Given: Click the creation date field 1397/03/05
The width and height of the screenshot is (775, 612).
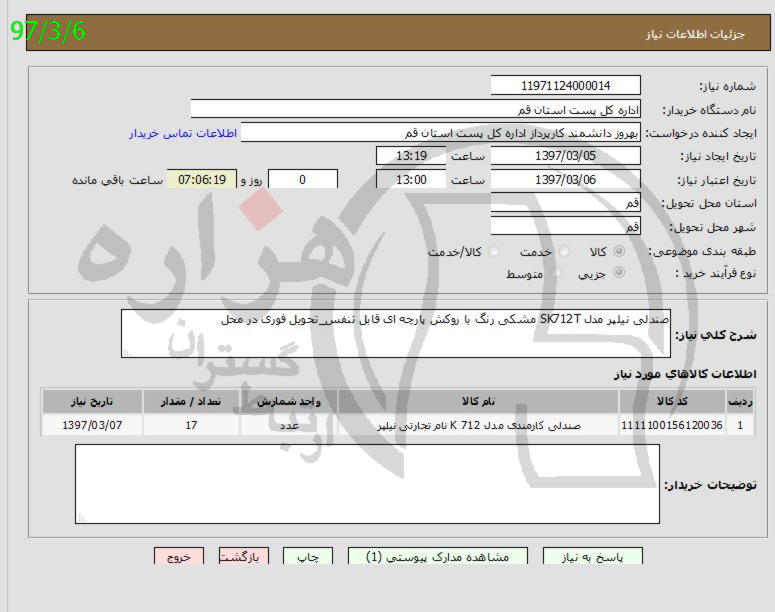Looking at the screenshot, I should (566, 156).
